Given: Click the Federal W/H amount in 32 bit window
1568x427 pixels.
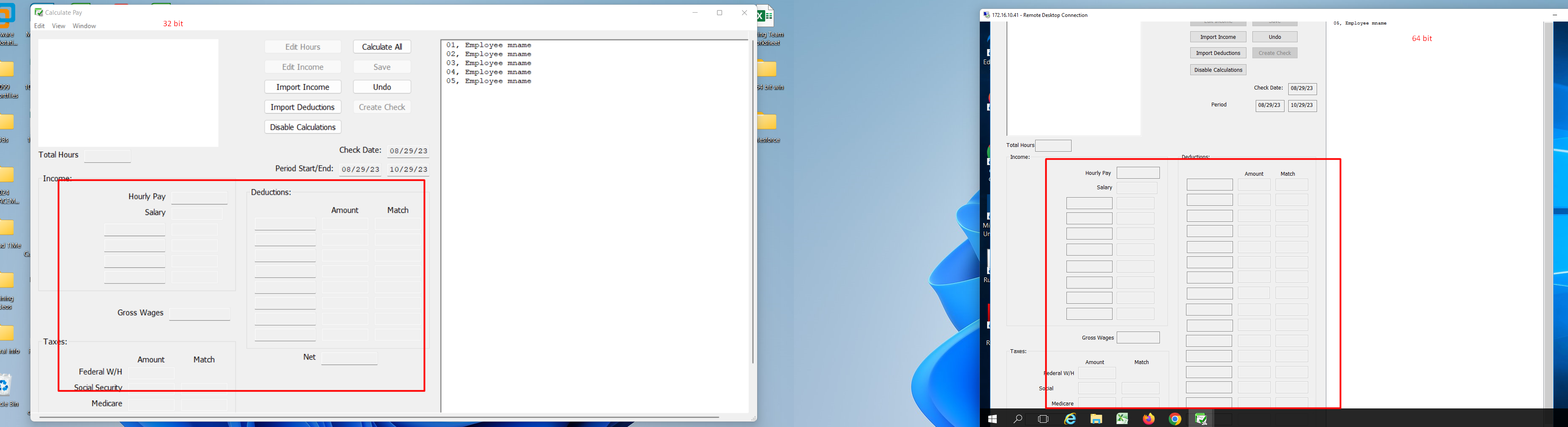Looking at the screenshot, I should (151, 373).
